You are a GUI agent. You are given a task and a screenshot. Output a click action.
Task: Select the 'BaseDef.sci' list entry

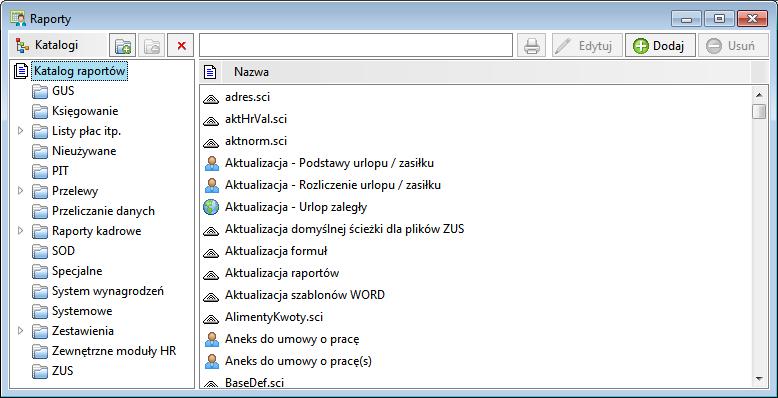(x=255, y=383)
